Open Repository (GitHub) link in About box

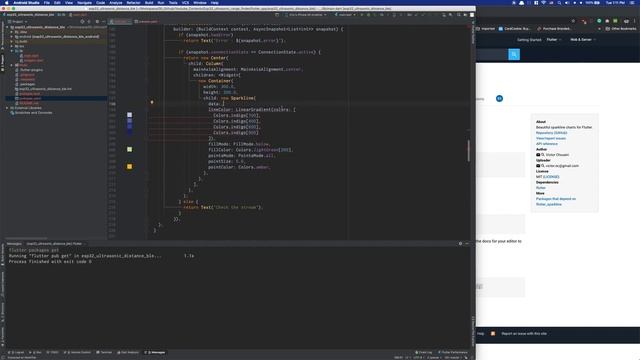[551, 133]
